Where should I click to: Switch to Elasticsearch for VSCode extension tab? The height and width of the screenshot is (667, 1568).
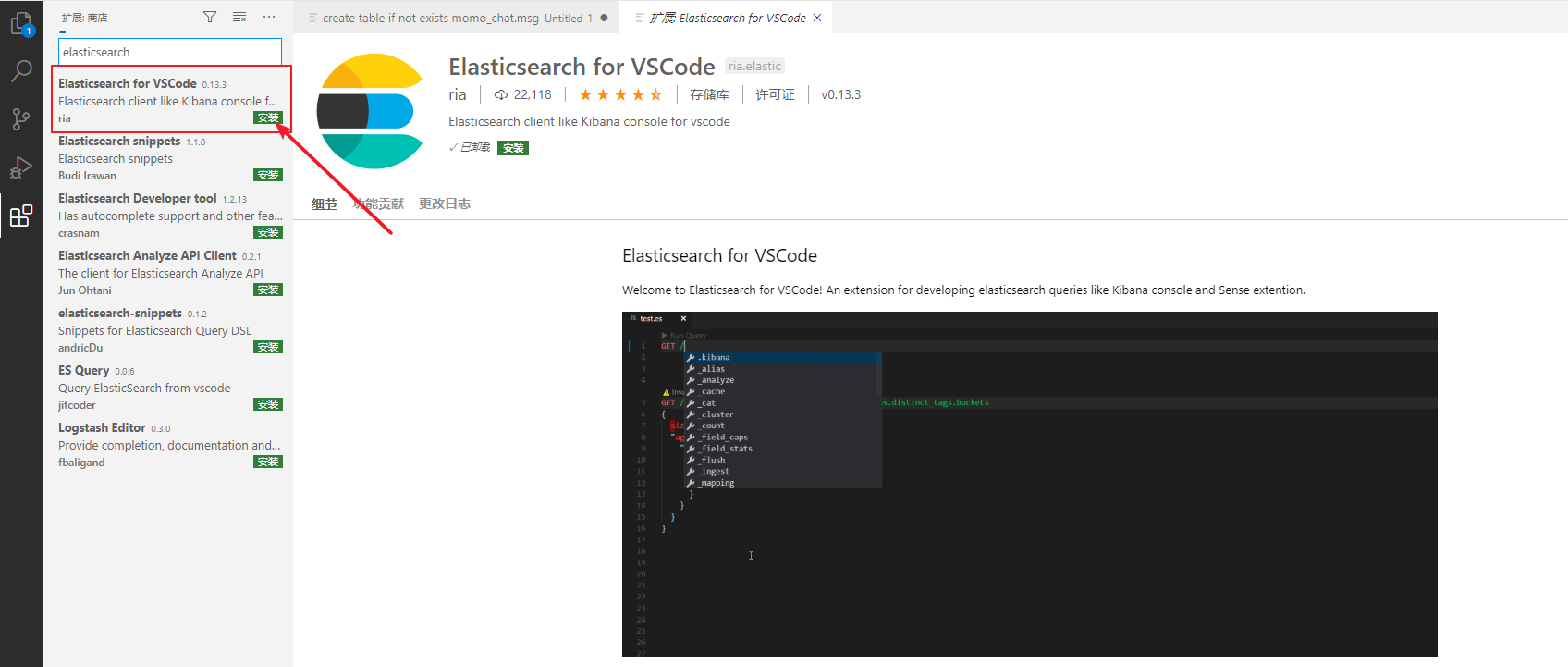[x=727, y=18]
